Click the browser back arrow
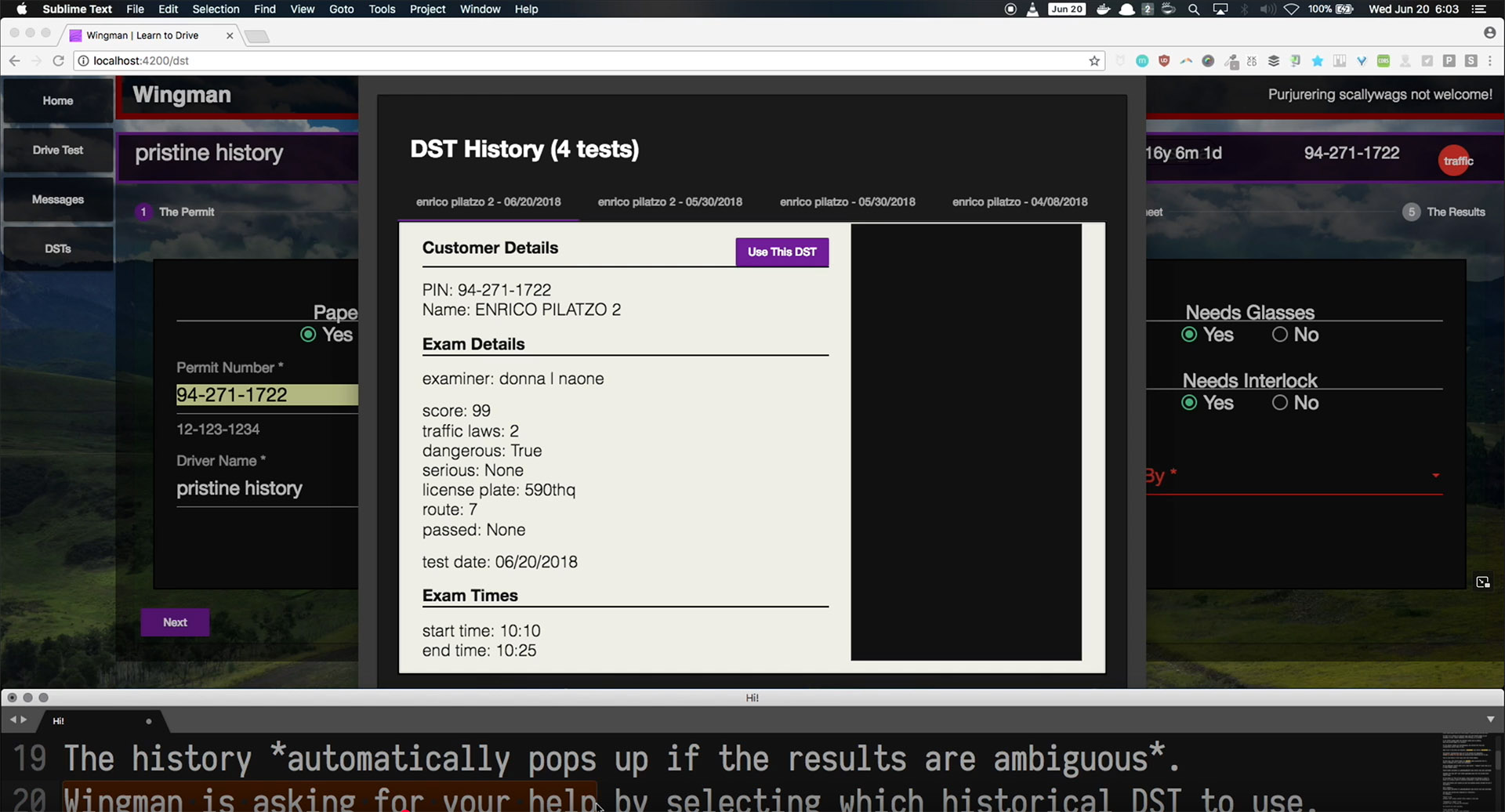 [x=14, y=61]
